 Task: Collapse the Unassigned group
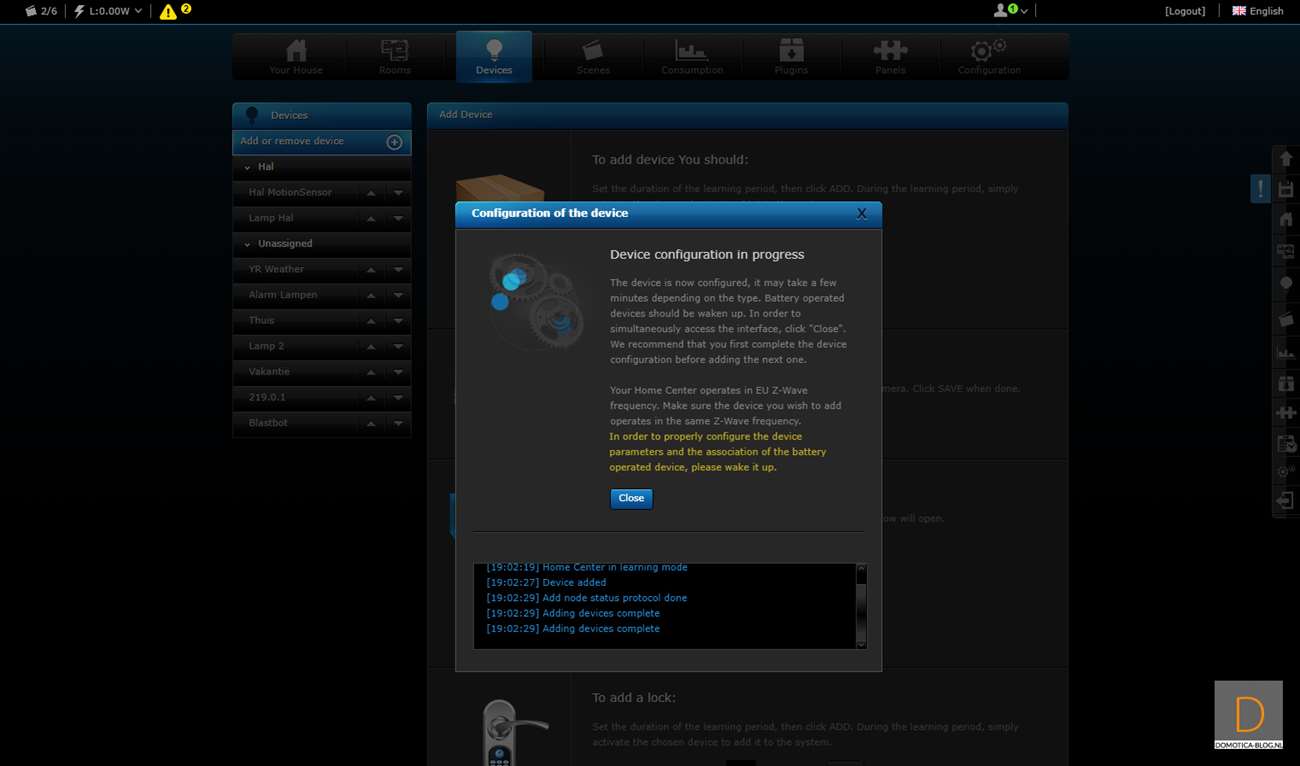(247, 244)
